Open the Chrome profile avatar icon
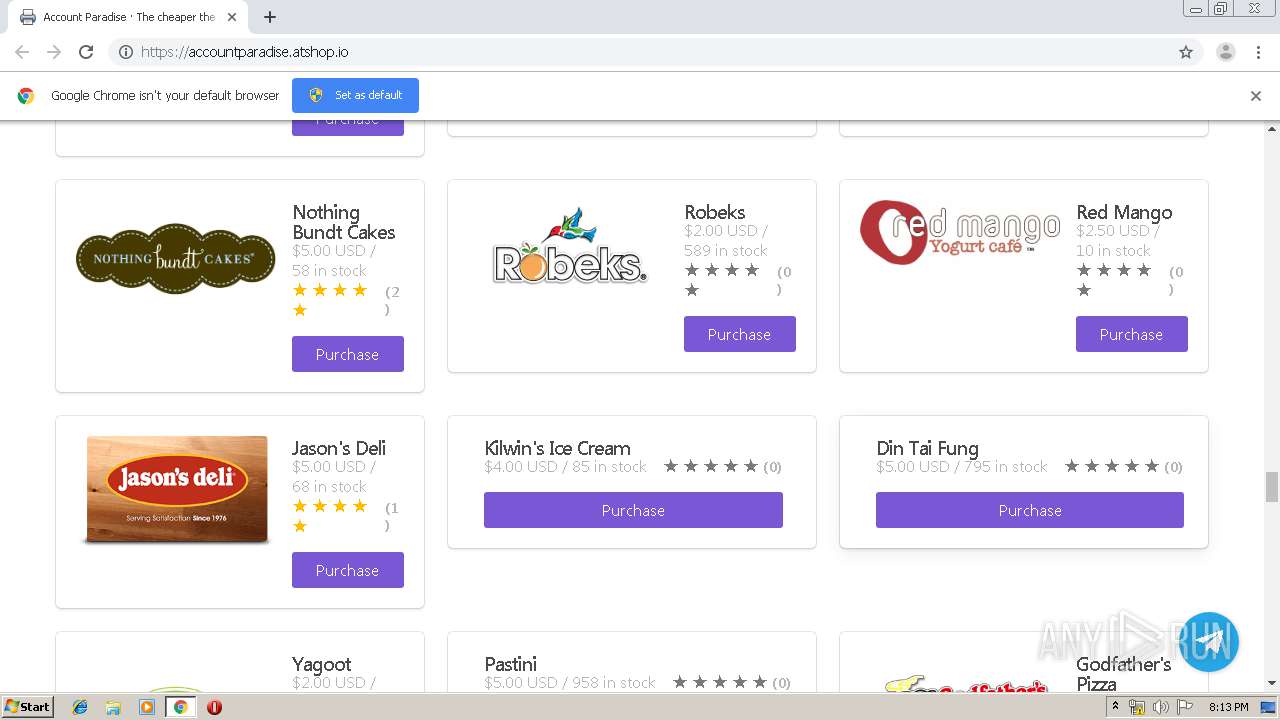This screenshot has width=1280, height=720. pyautogui.click(x=1226, y=52)
